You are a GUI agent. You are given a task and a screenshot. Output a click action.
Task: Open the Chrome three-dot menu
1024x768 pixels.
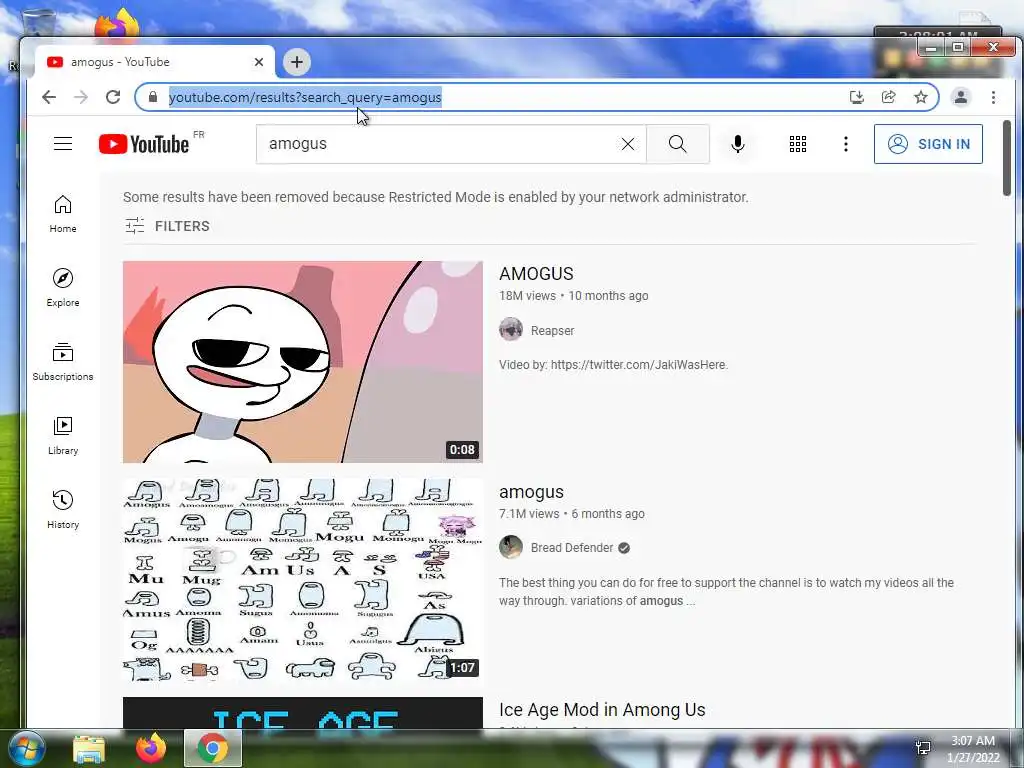pos(993,97)
